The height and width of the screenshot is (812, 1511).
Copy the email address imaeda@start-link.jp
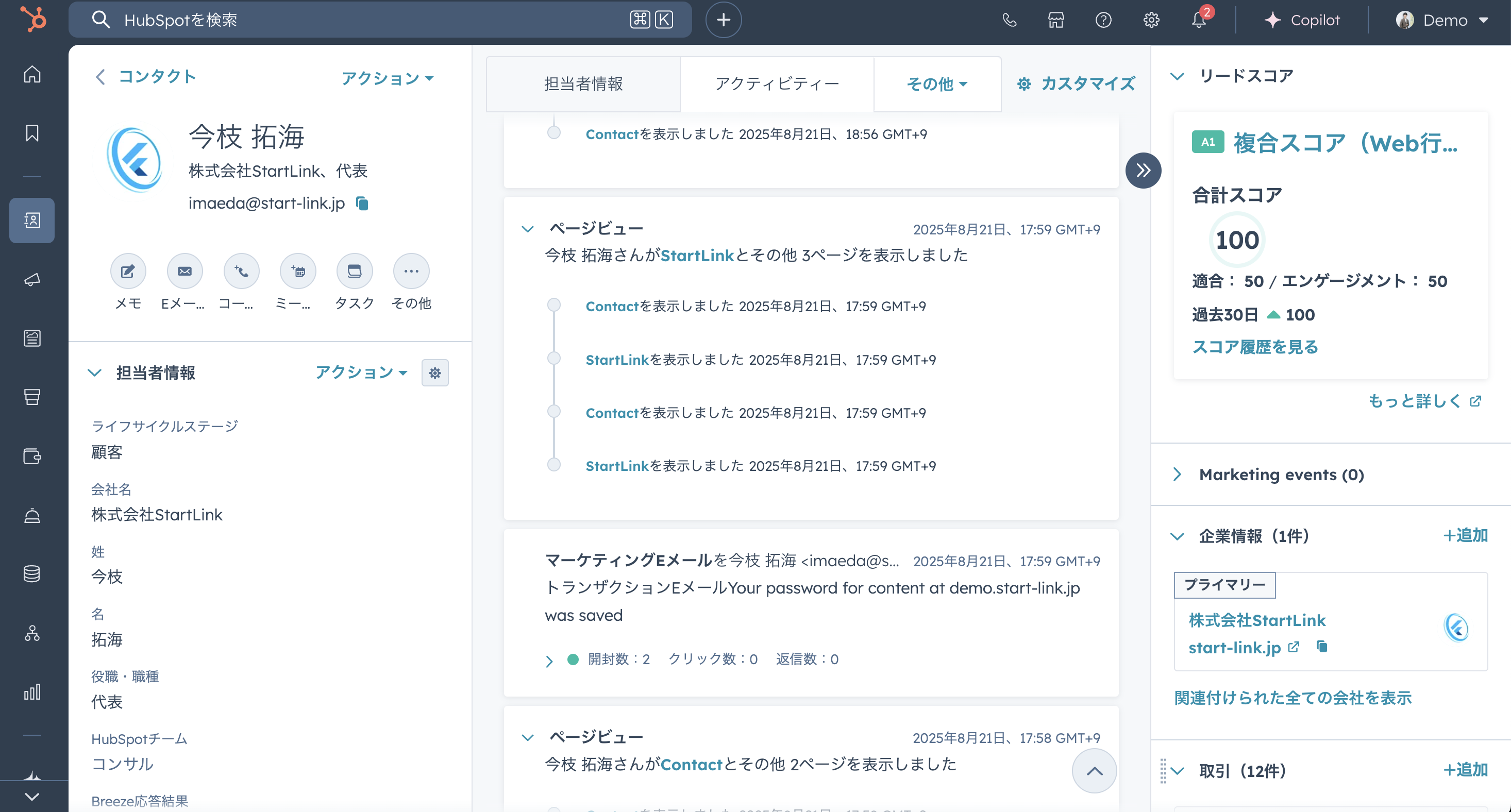click(x=362, y=204)
